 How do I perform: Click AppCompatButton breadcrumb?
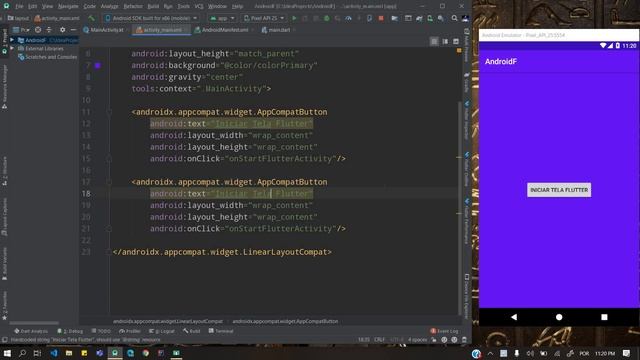point(285,321)
